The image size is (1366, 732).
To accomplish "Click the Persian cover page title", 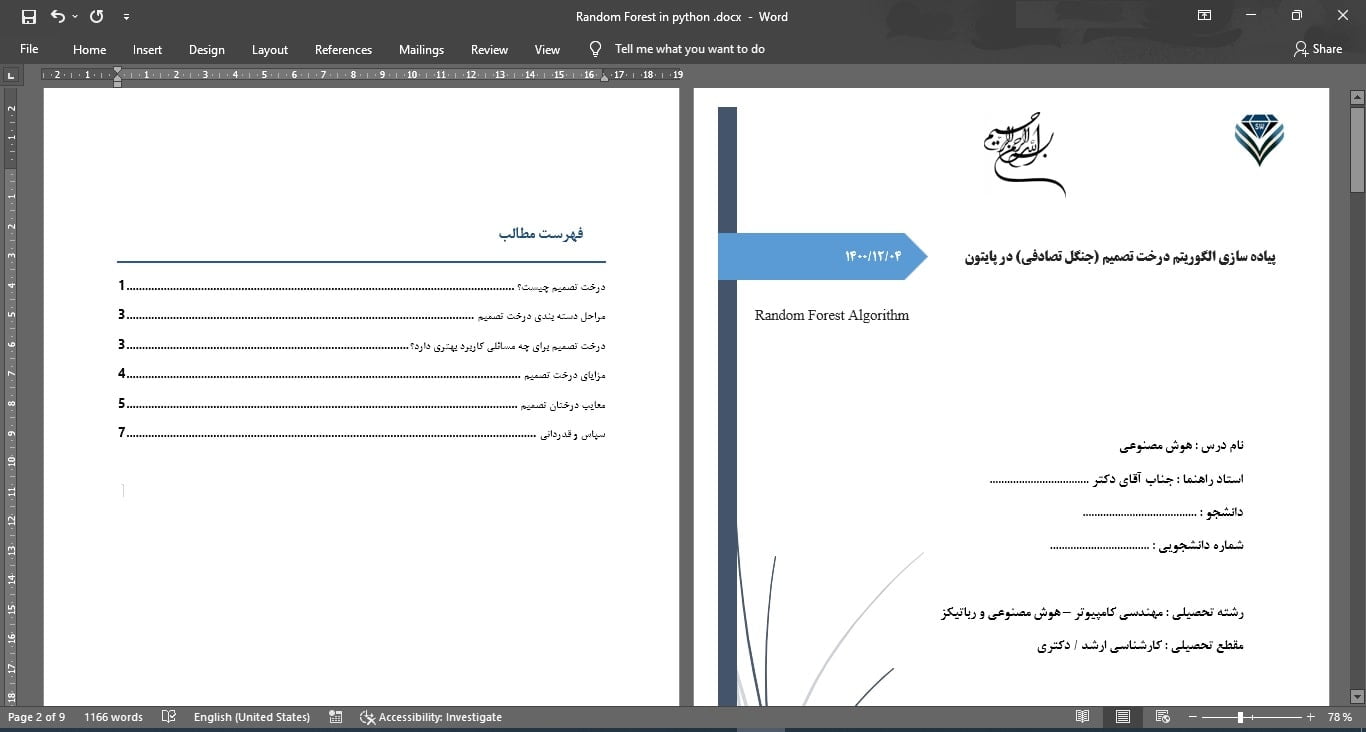I will click(1120, 257).
